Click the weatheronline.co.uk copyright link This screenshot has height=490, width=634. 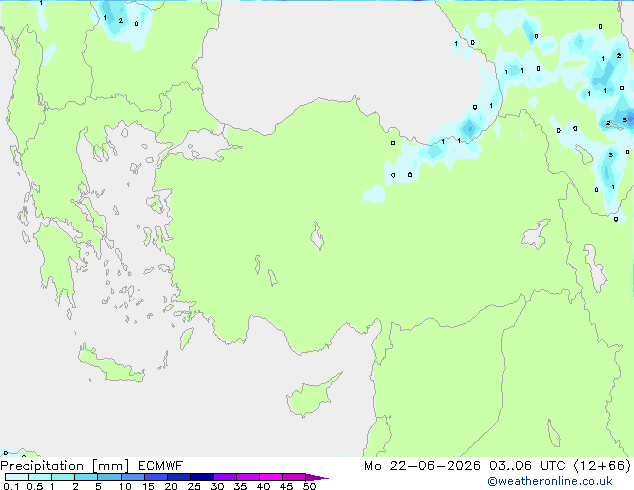(550, 481)
